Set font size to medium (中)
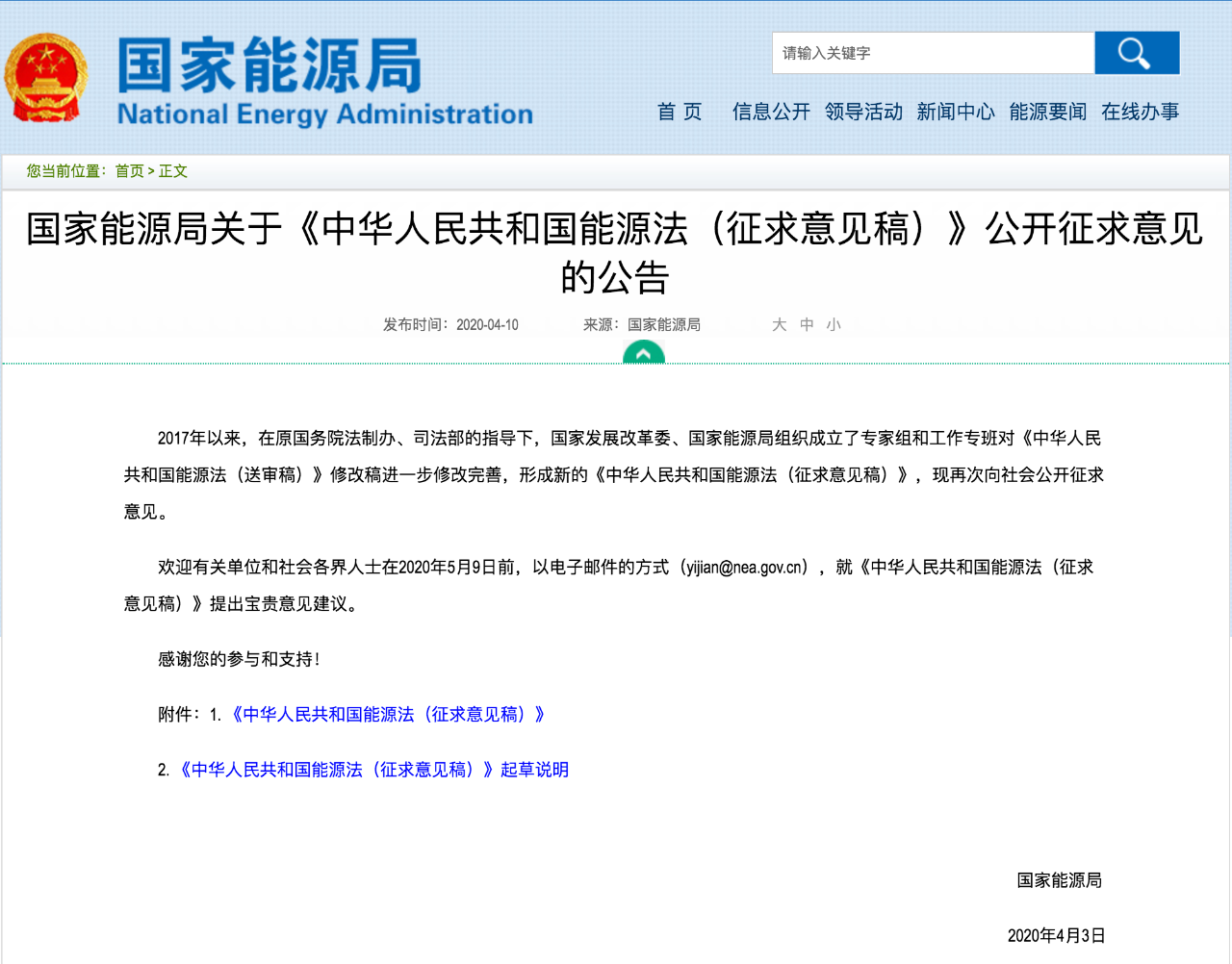This screenshot has height=964, width=1232. [x=807, y=325]
